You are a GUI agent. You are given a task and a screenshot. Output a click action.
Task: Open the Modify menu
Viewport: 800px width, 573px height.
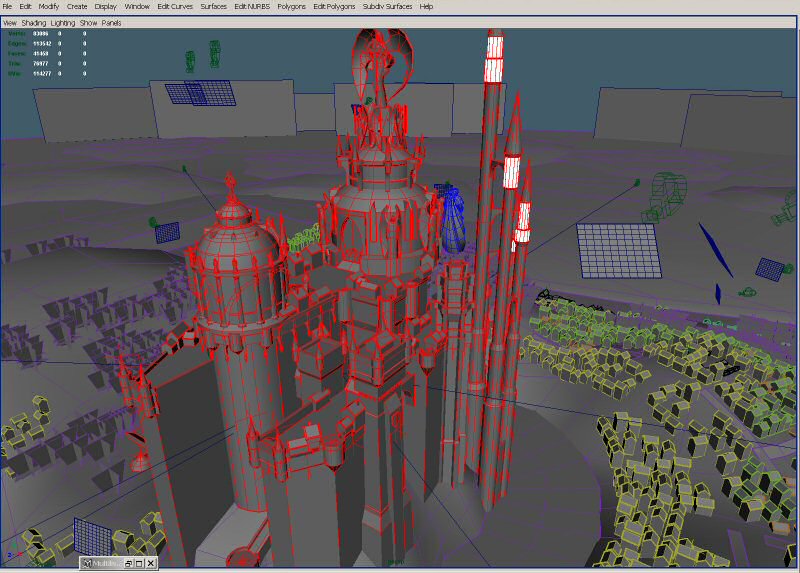[49, 6]
